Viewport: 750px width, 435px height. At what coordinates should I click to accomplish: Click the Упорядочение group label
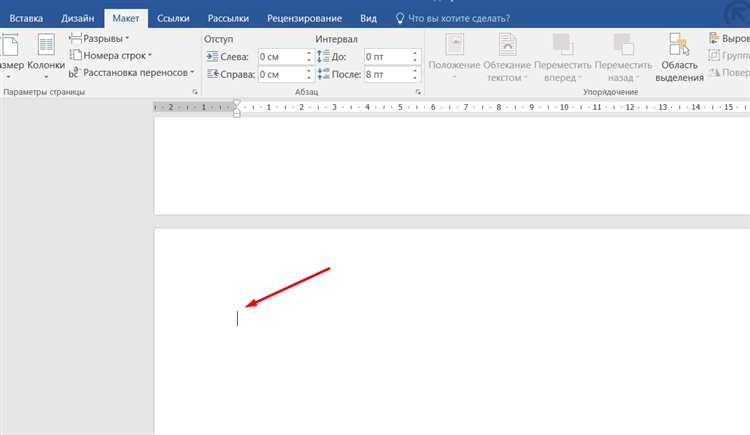click(x=610, y=92)
